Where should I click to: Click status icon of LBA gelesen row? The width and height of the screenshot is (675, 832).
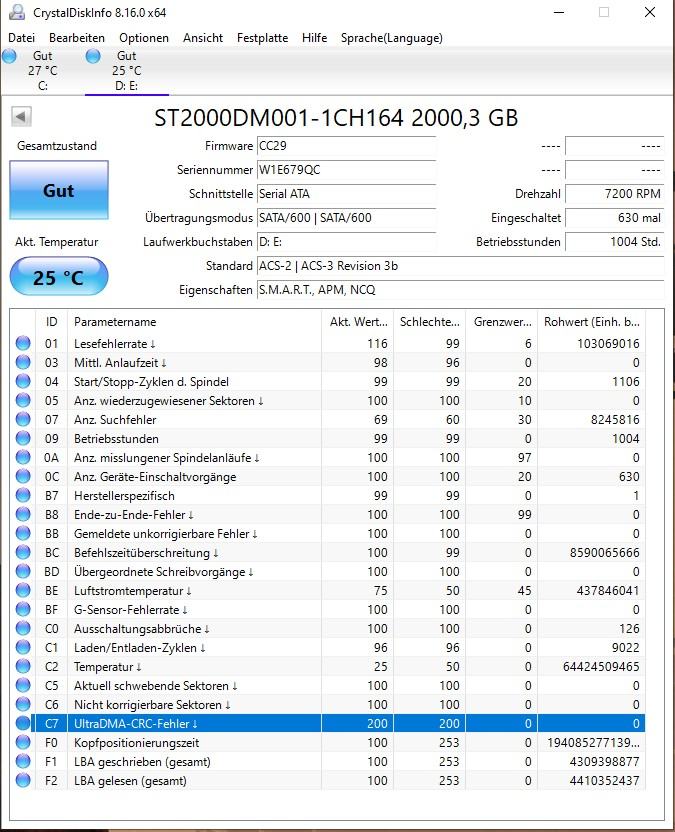click(23, 781)
